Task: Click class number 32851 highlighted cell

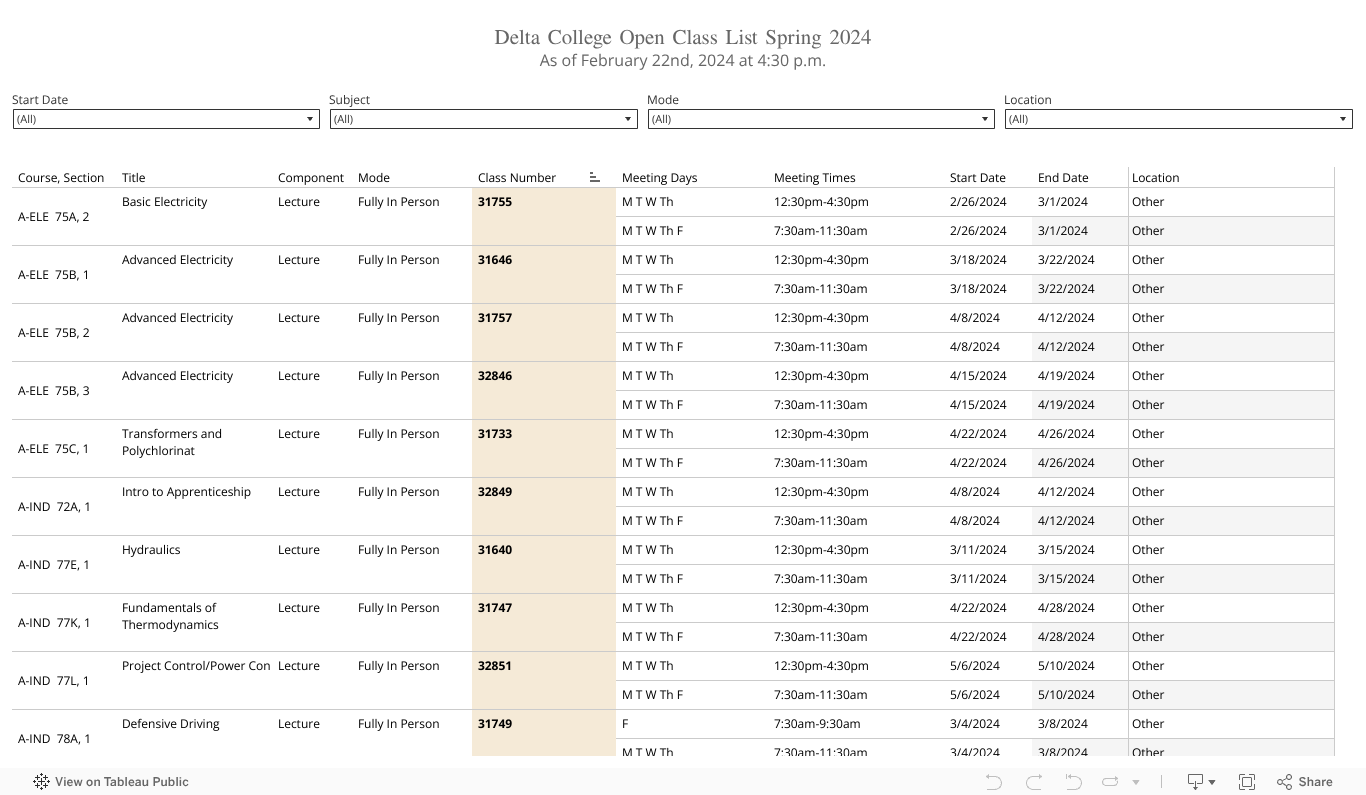Action: point(495,666)
